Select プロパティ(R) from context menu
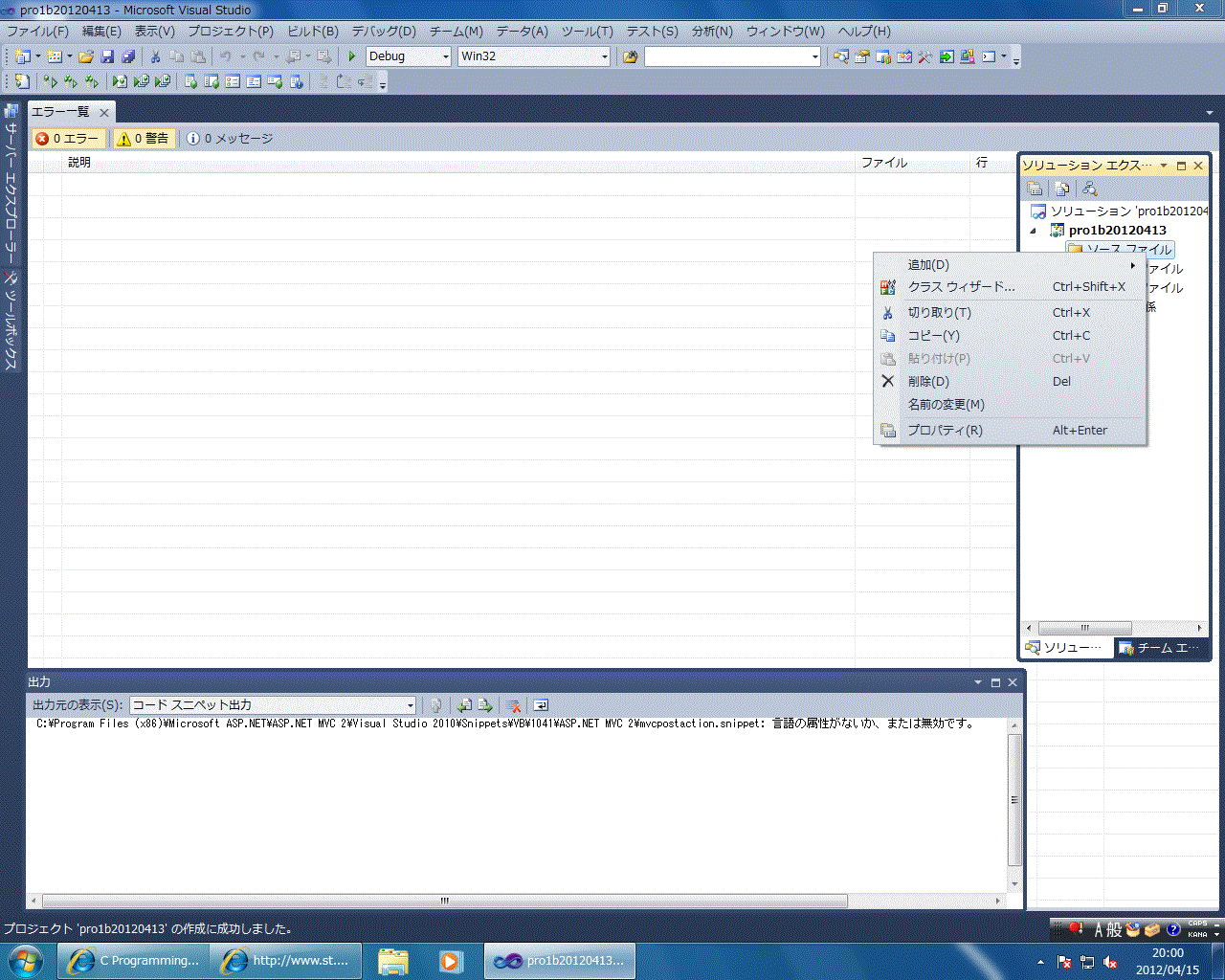This screenshot has width=1225, height=980. tap(1010, 431)
